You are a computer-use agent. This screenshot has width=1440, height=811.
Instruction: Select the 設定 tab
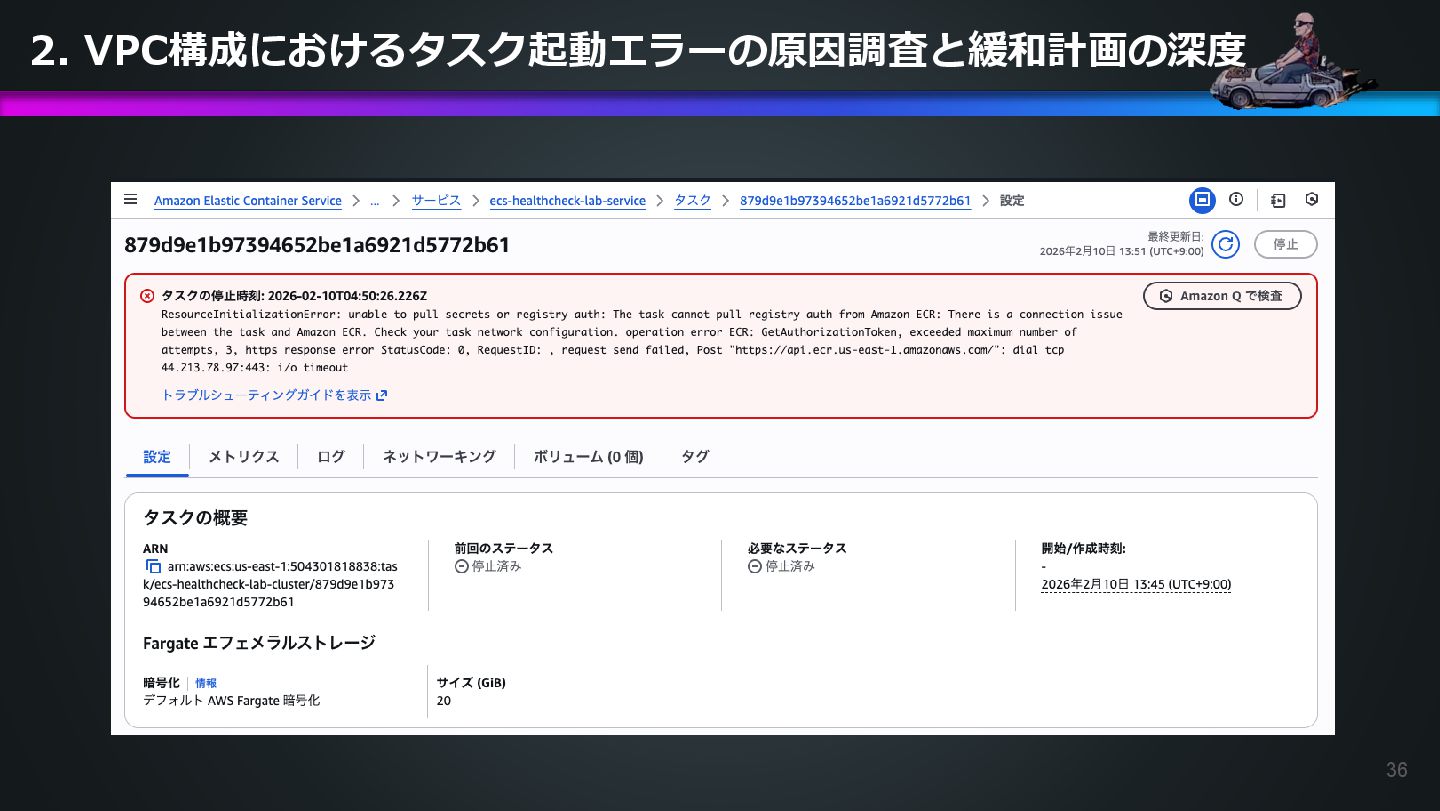157,457
